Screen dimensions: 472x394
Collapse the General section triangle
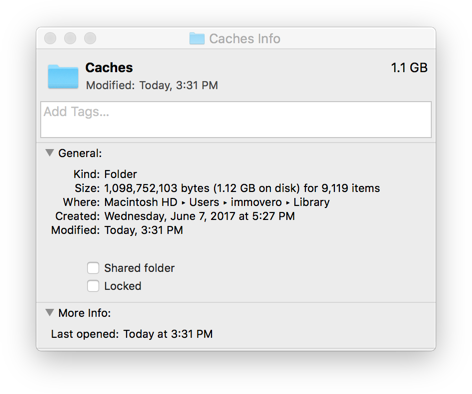pyautogui.click(x=50, y=153)
